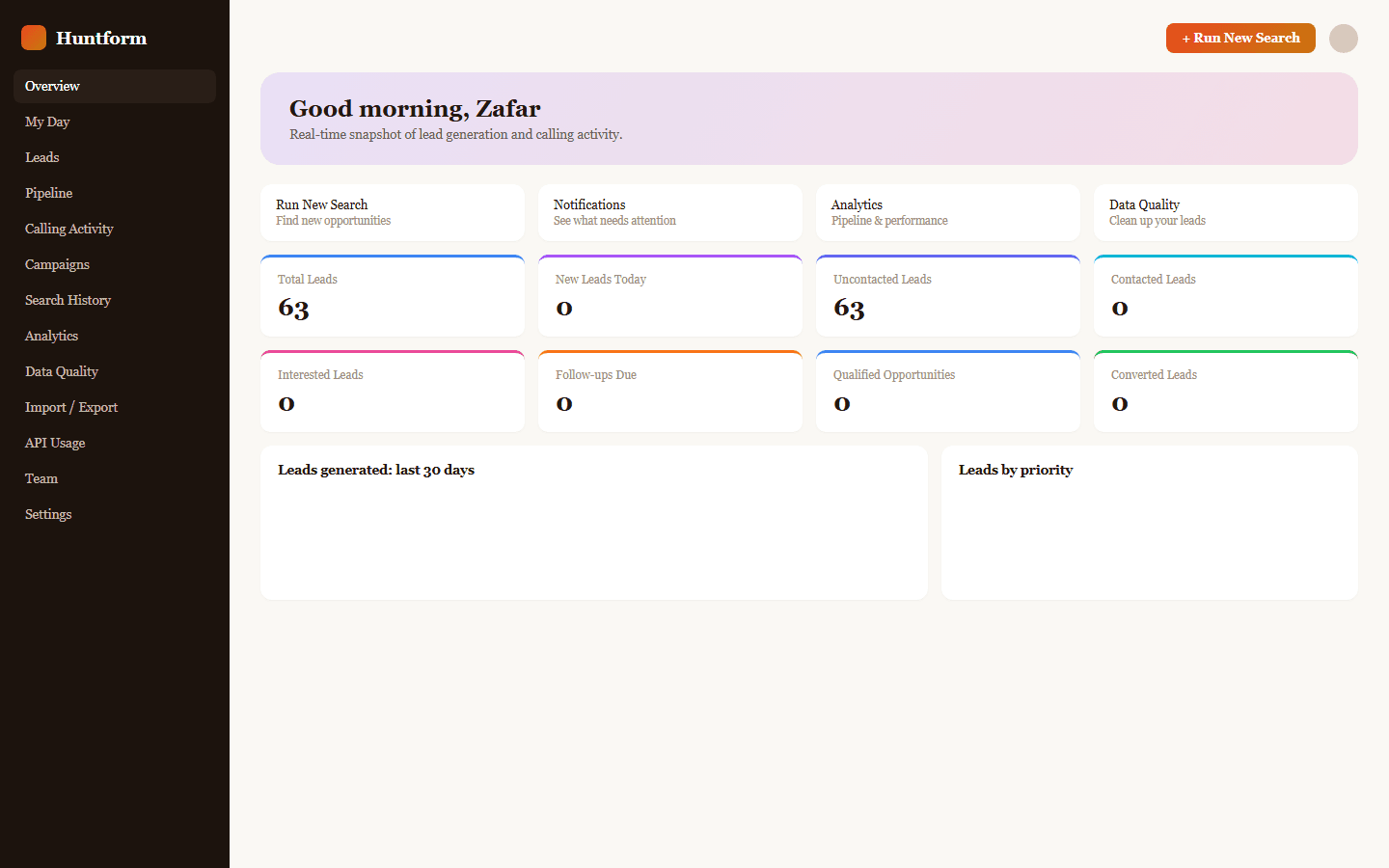Click the Good morning, Zafar heading
The height and width of the screenshot is (868, 1389).
coord(415,108)
